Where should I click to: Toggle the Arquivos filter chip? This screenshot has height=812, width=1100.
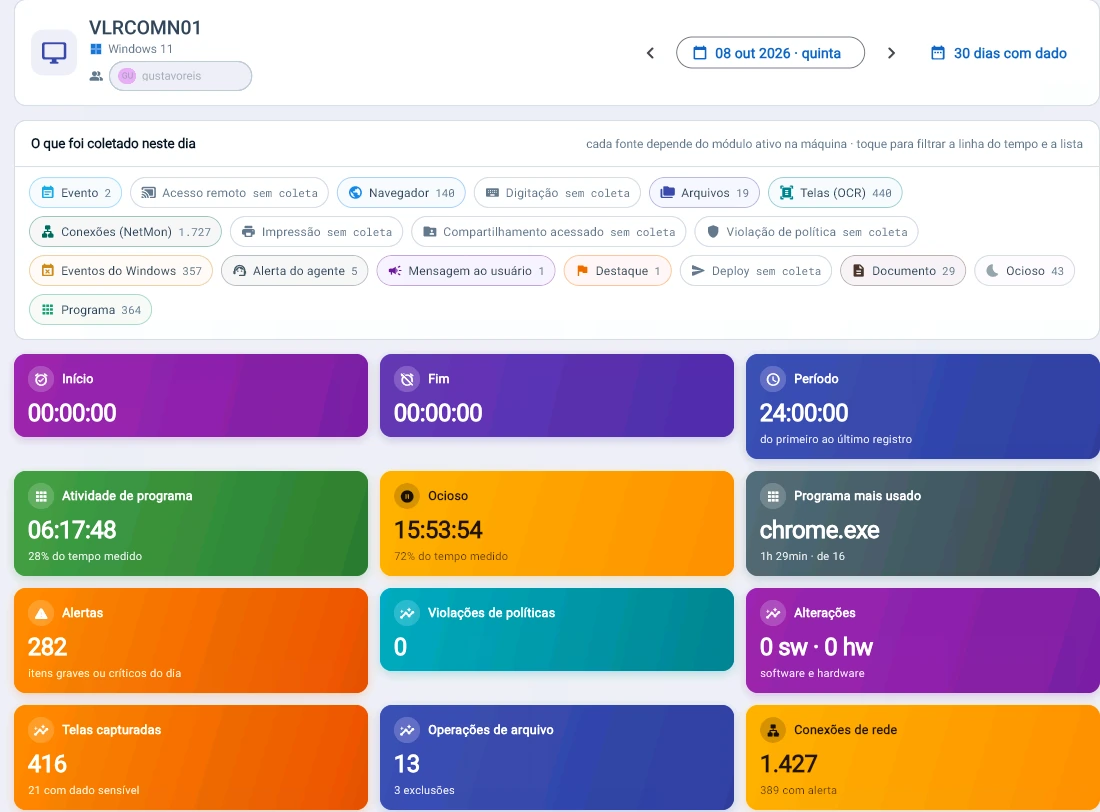704,193
